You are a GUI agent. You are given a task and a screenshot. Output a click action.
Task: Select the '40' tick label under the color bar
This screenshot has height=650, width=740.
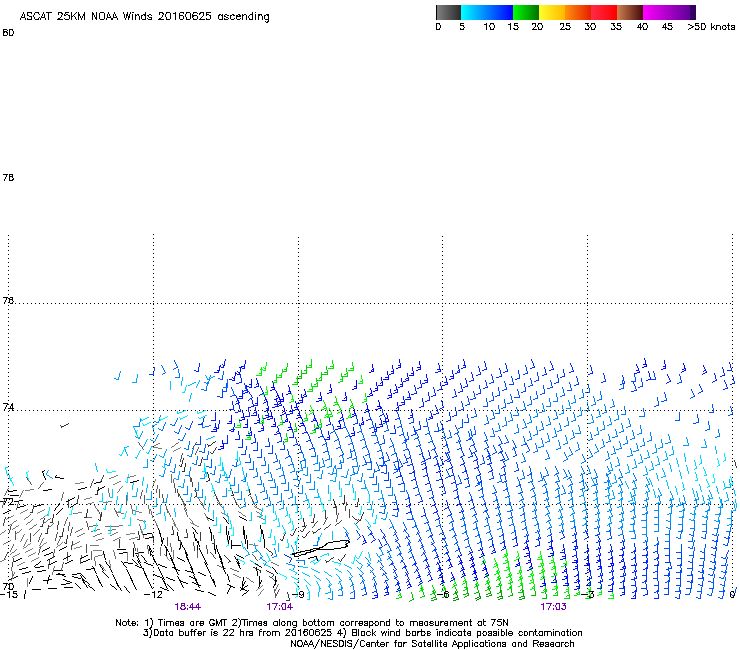click(642, 27)
